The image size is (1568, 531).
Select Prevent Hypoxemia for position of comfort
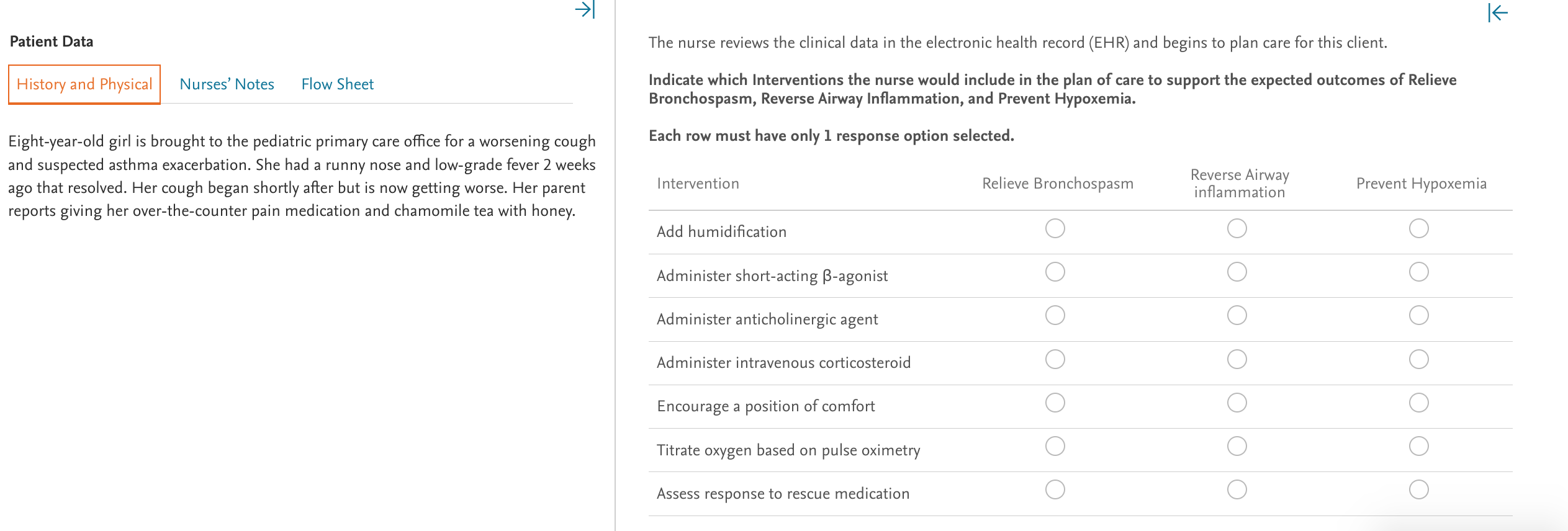(x=1418, y=402)
